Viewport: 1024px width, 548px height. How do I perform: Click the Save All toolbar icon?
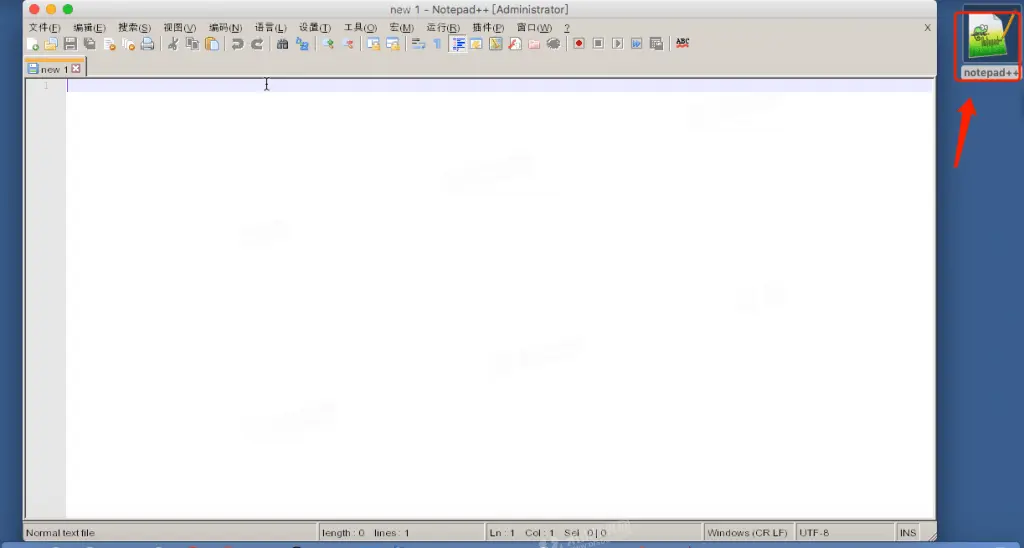pyautogui.click(x=89, y=44)
